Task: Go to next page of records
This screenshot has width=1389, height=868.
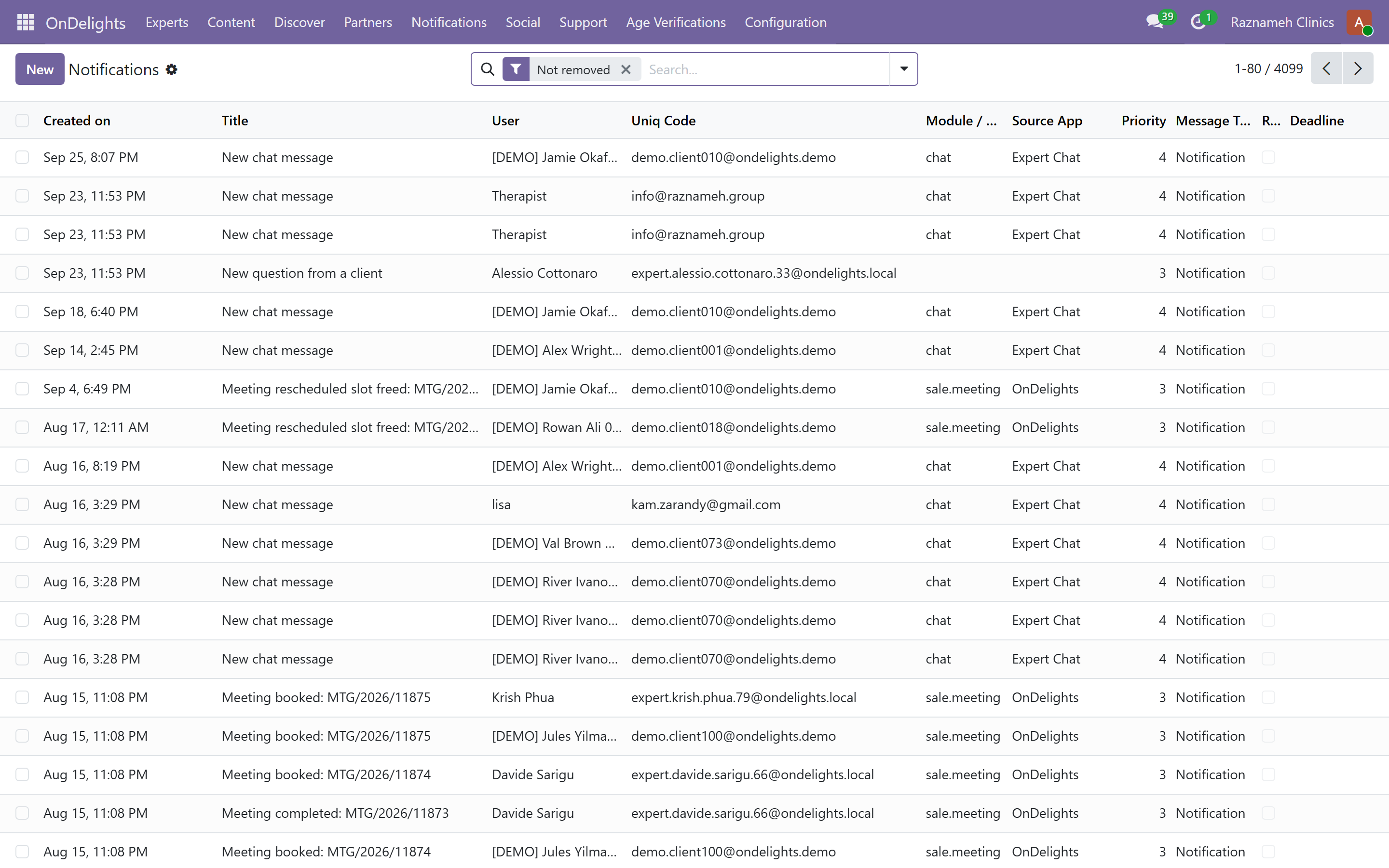Action: [1358, 68]
